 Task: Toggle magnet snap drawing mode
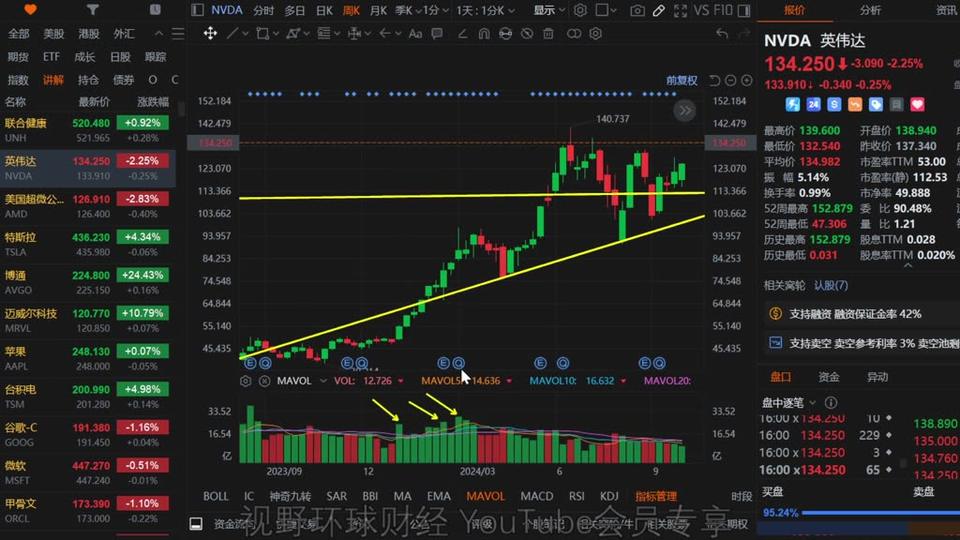(x=484, y=34)
